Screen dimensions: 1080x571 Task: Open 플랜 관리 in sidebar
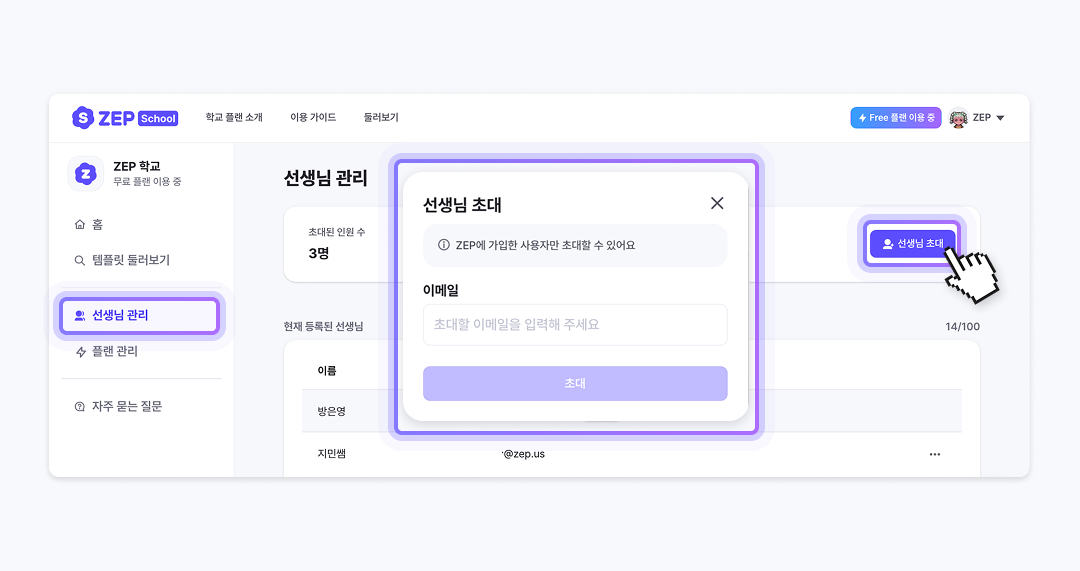[114, 351]
